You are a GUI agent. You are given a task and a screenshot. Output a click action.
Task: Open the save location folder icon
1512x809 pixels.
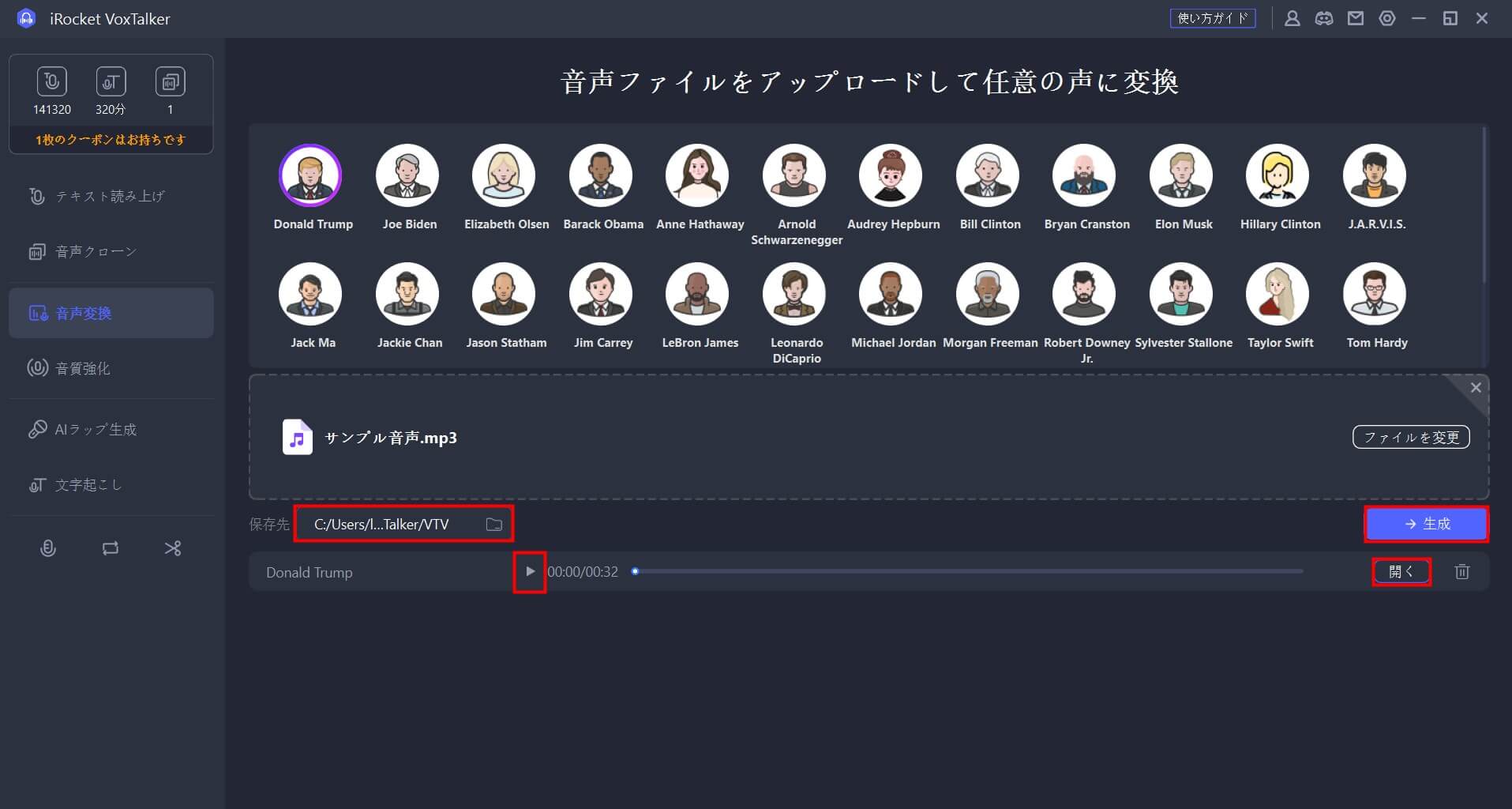point(494,524)
